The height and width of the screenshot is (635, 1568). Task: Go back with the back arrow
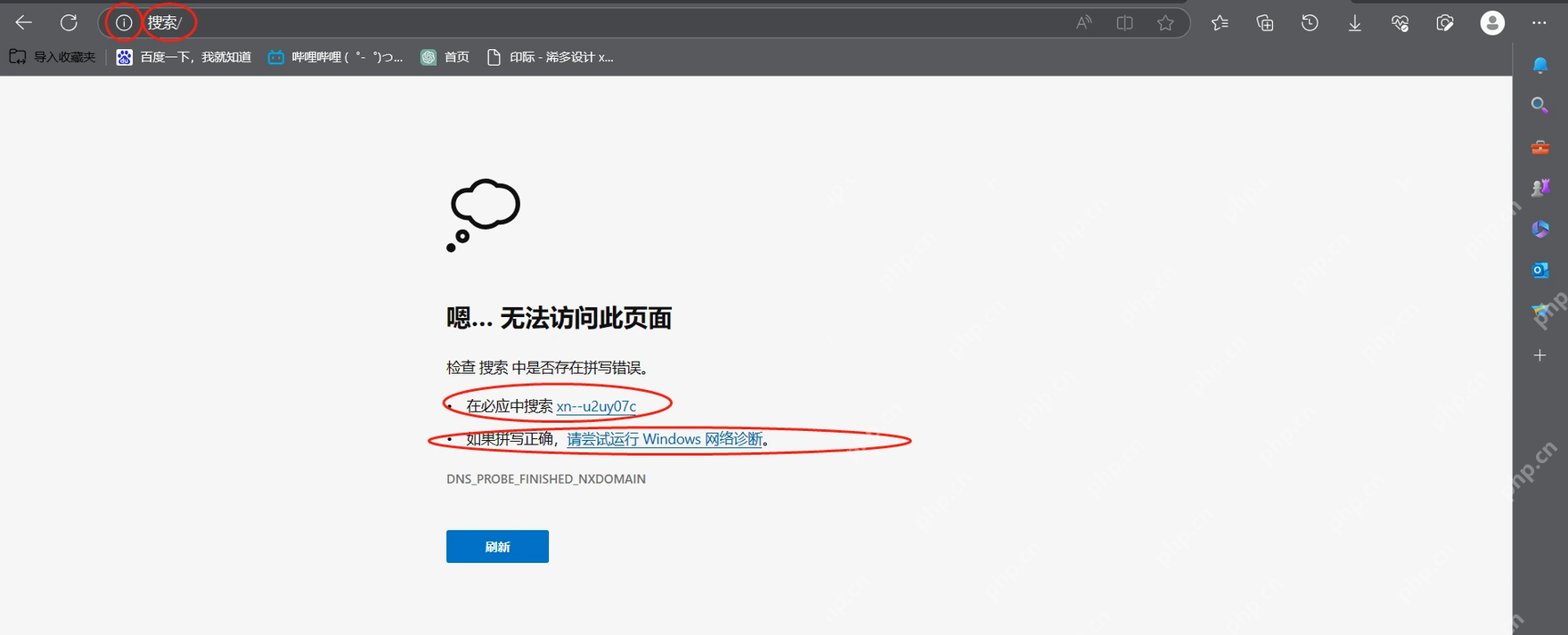click(24, 23)
